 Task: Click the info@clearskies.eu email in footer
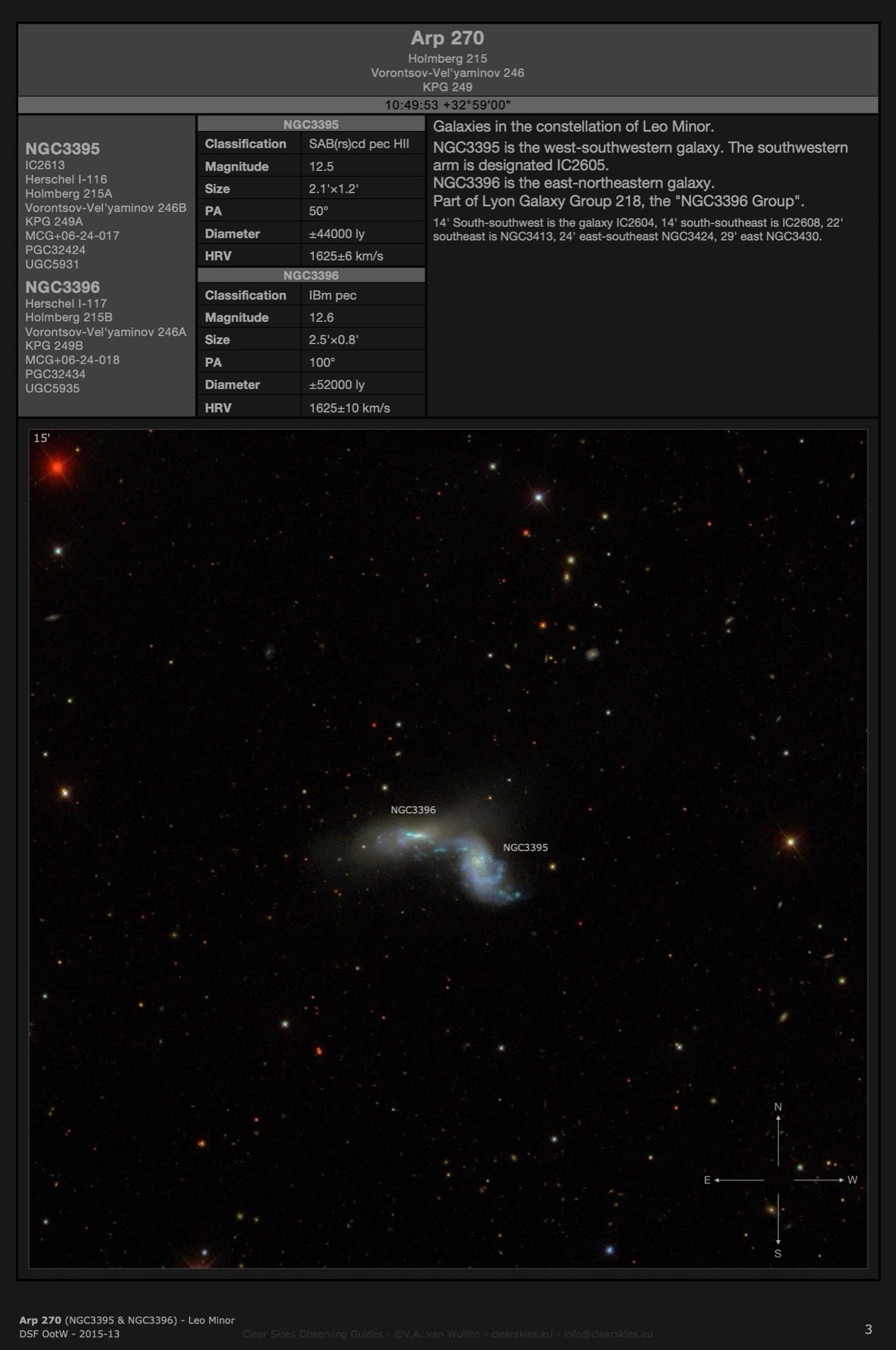[x=608, y=1334]
